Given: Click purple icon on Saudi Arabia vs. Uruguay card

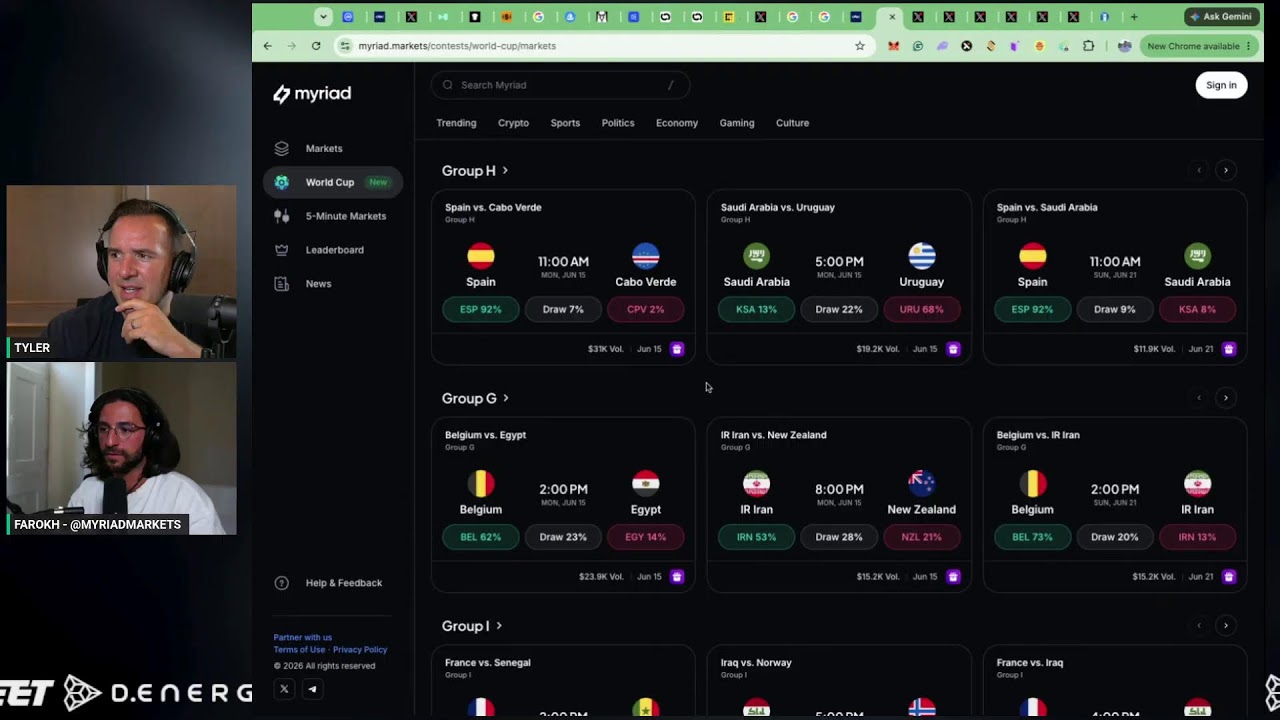Looking at the screenshot, I should 953,349.
